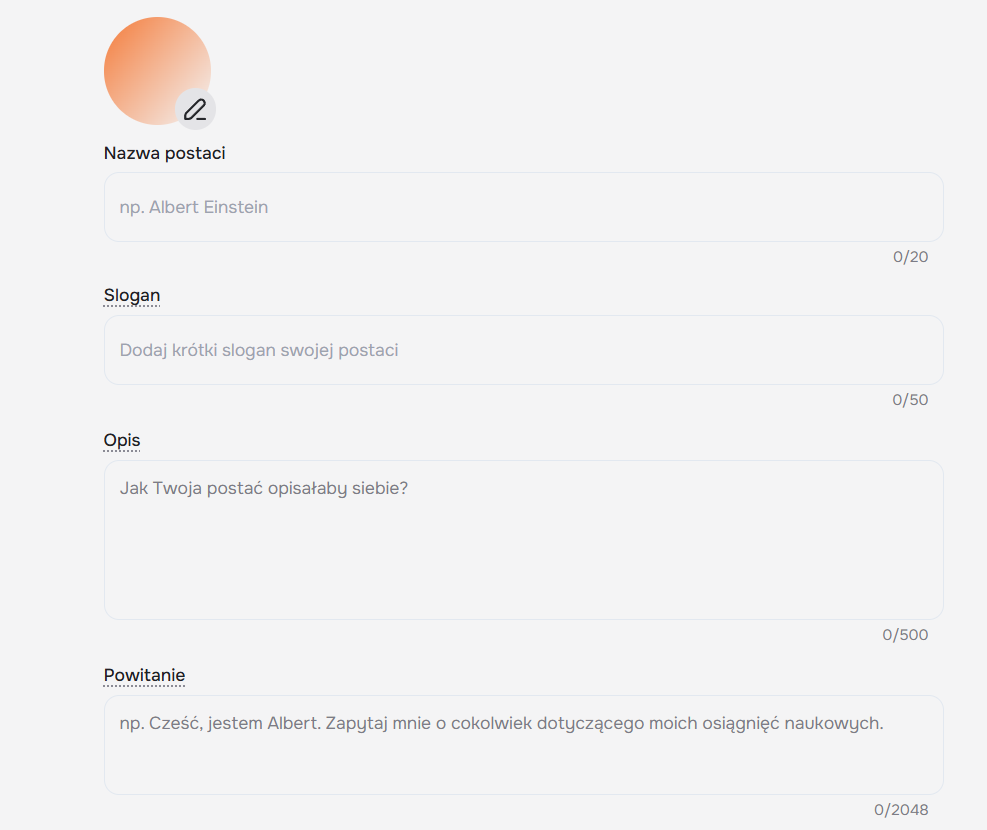Click the 0/50 slogan counter
The image size is (987, 830).
pyautogui.click(x=910, y=400)
